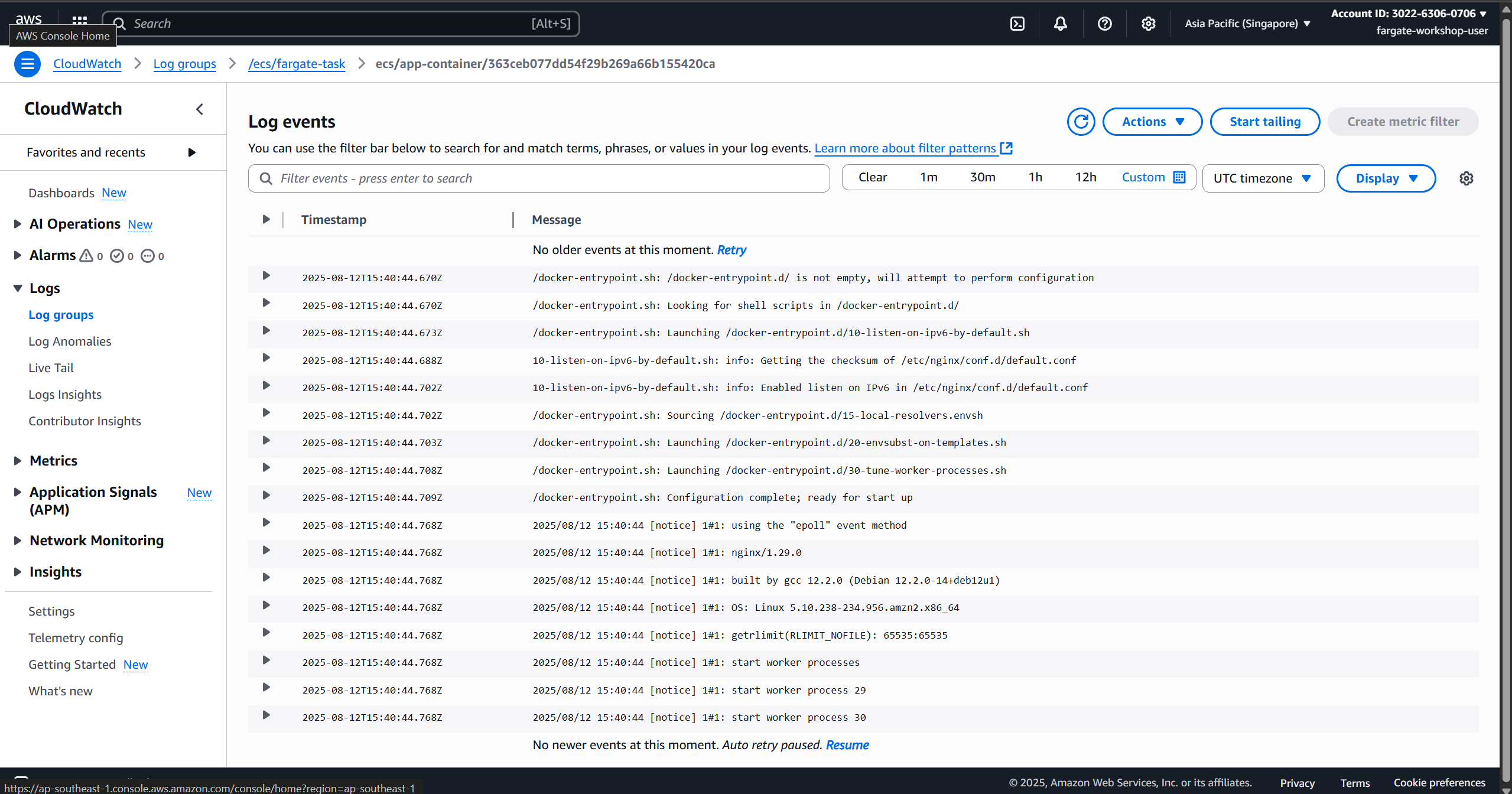The width and height of the screenshot is (1512, 794).
Task: Expand the Alarms section
Action: [17, 255]
